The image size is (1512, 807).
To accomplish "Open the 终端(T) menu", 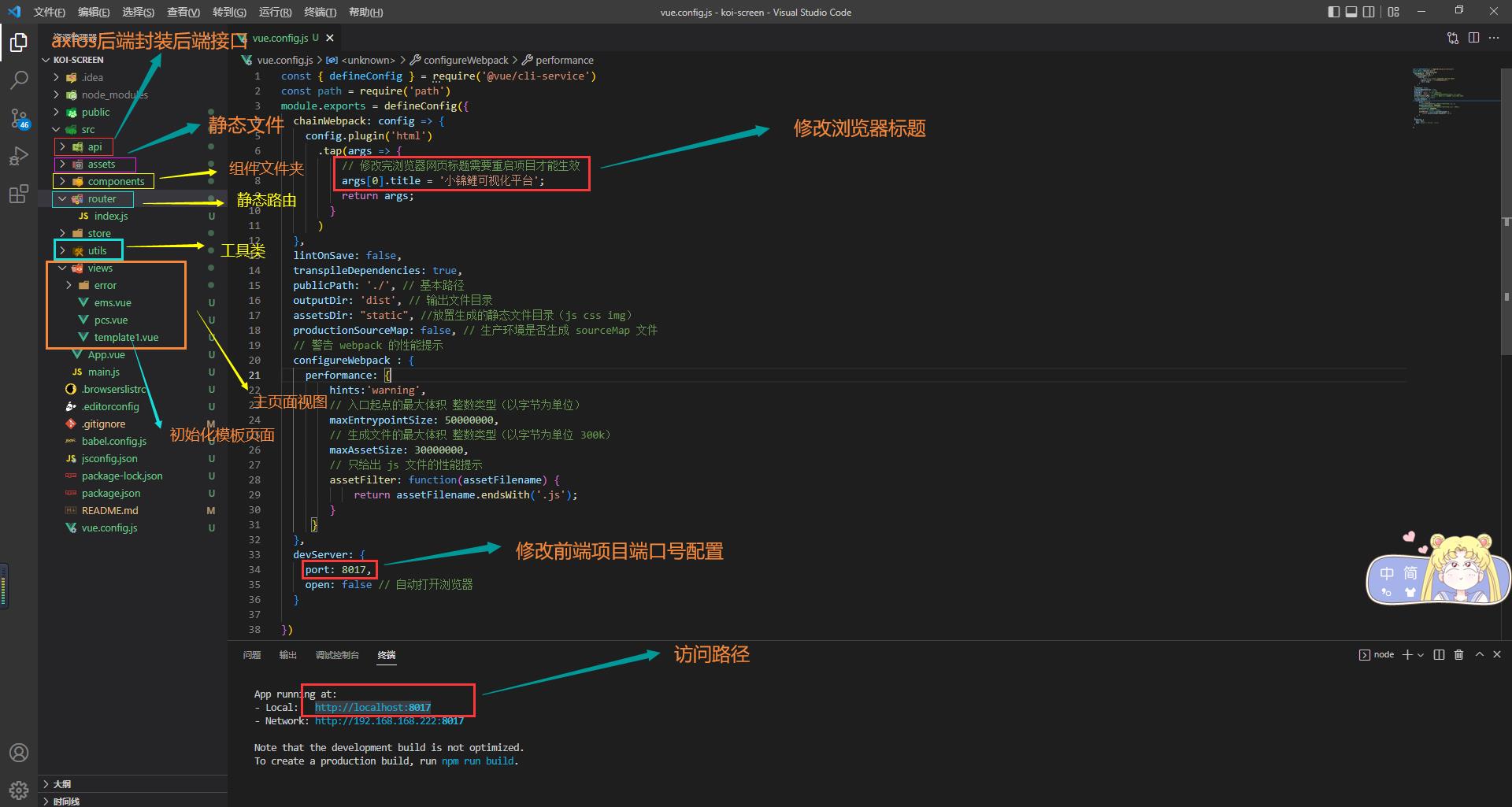I will pyautogui.click(x=320, y=12).
